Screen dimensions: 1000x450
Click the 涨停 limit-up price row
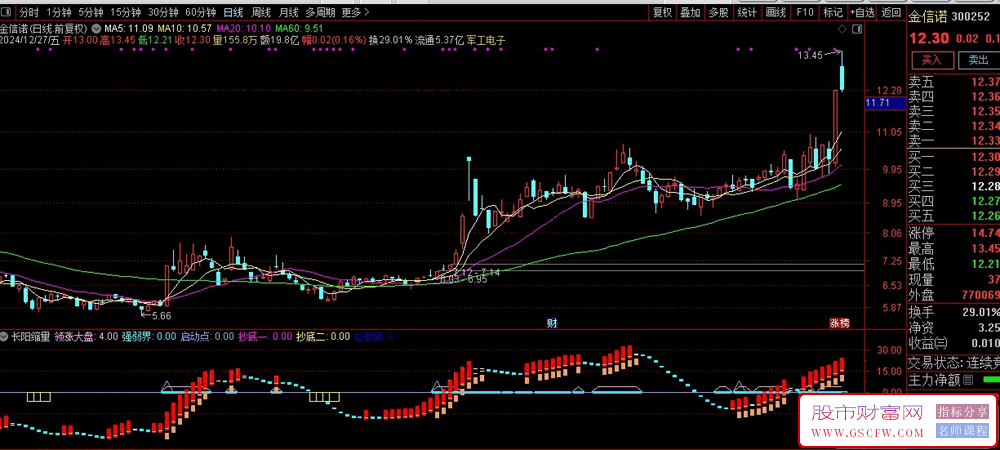pos(954,233)
